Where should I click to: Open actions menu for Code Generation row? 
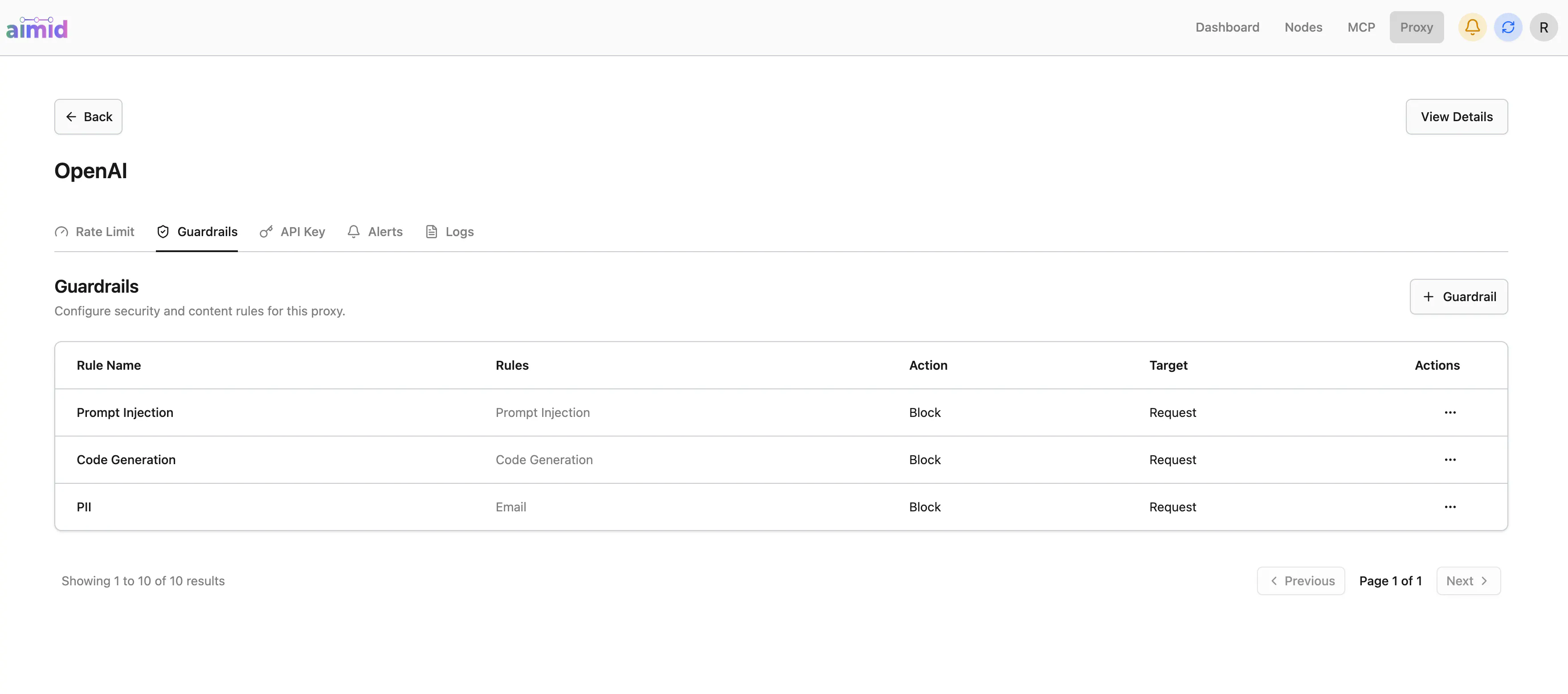tap(1450, 460)
